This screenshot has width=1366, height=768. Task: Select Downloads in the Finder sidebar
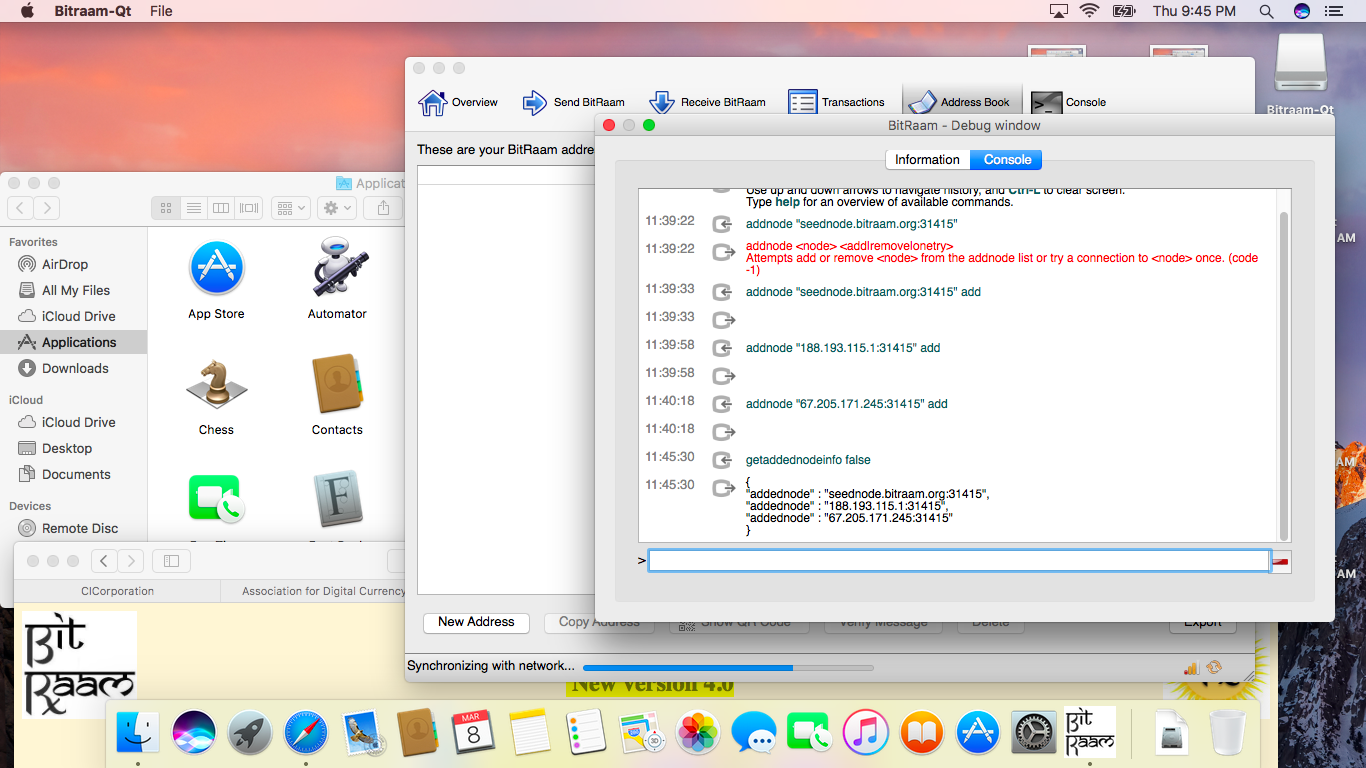[75, 368]
